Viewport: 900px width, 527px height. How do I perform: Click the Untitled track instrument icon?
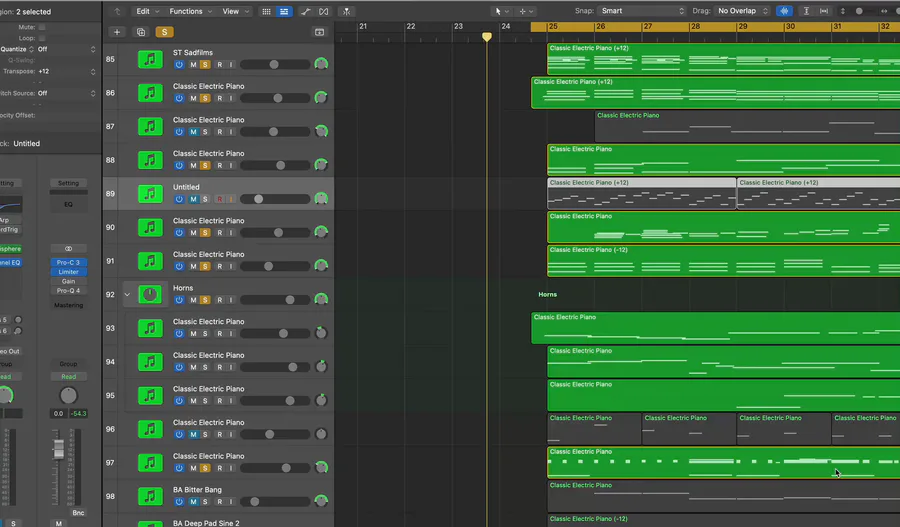(150, 193)
